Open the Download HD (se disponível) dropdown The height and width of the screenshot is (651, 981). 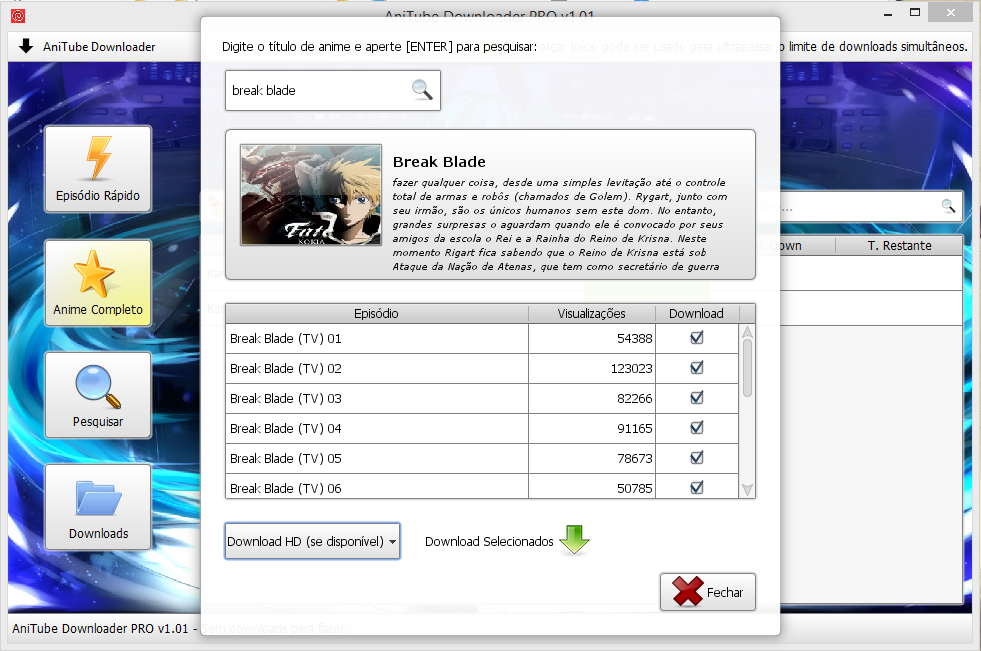(312, 541)
